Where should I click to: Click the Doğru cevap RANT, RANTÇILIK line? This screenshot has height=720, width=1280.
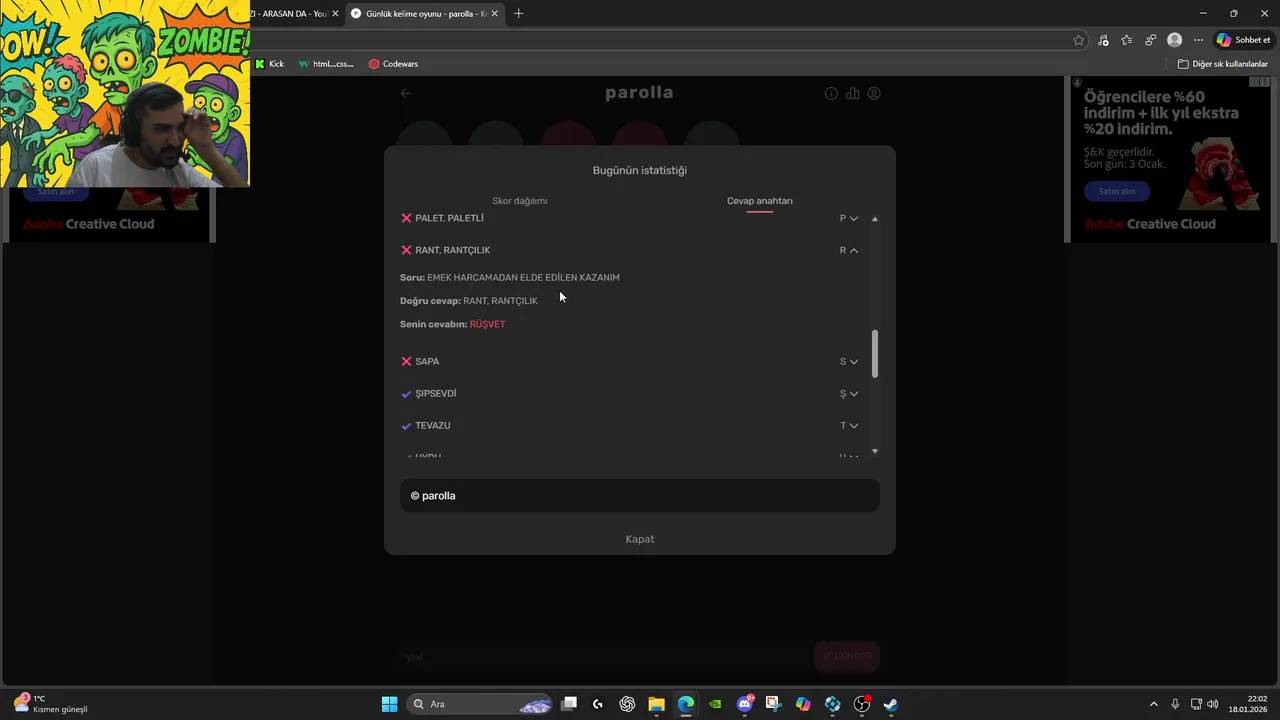pos(469,301)
